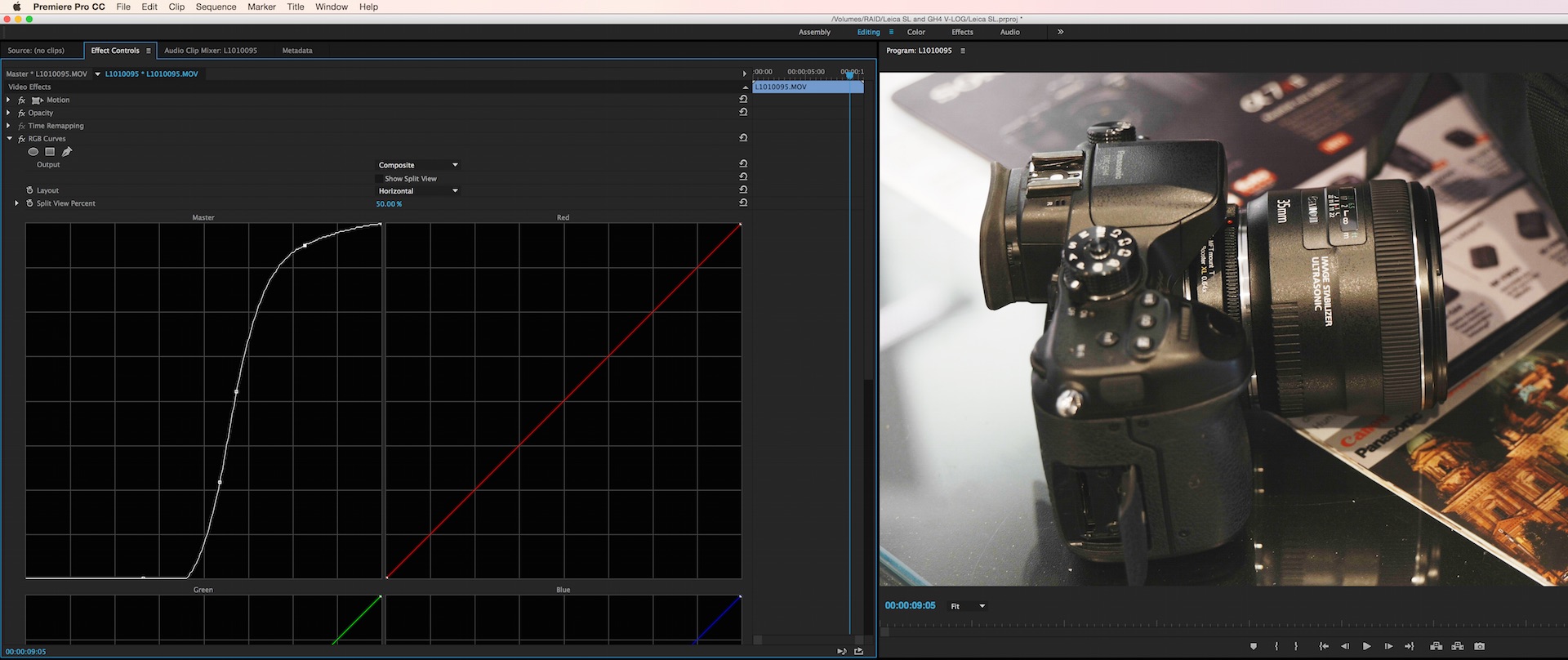Go to Out point
The width and height of the screenshot is (1568, 660).
pos(1409,646)
